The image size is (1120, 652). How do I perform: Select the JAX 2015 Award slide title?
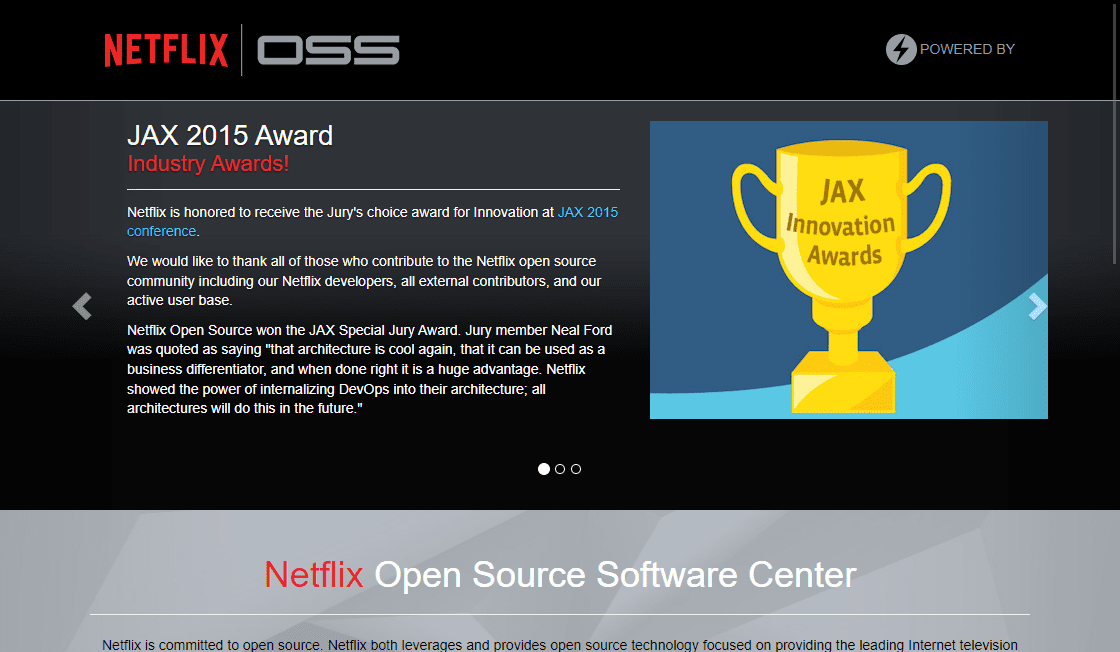pos(230,135)
